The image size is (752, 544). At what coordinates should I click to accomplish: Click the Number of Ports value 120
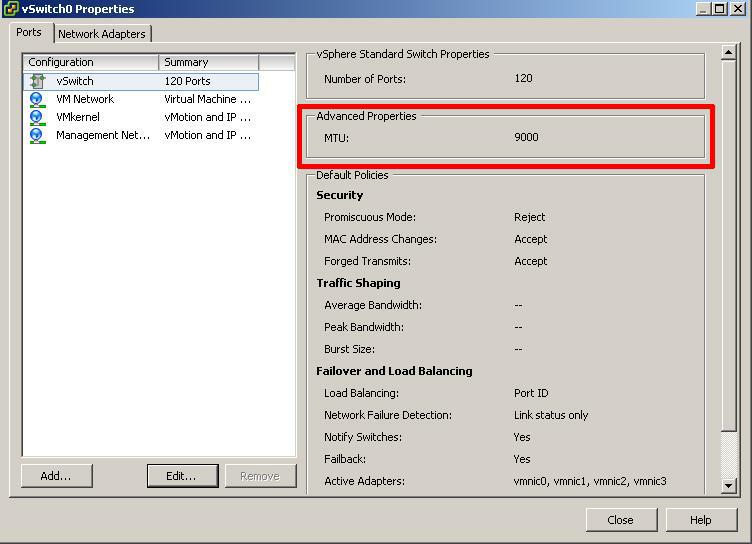(523, 78)
